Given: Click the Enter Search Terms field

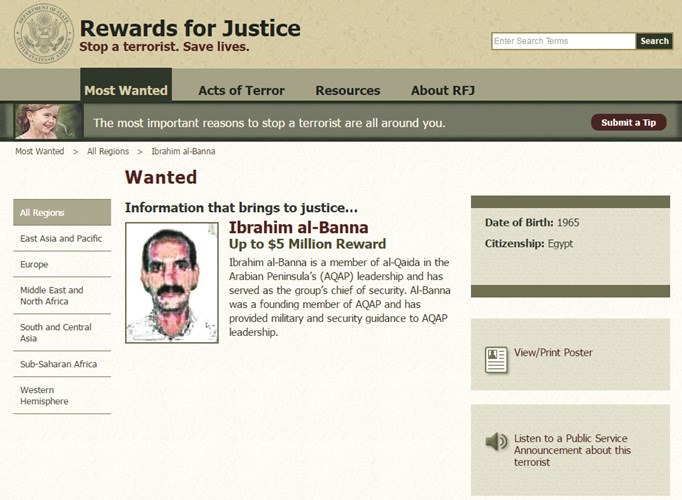Looking at the screenshot, I should (x=564, y=41).
